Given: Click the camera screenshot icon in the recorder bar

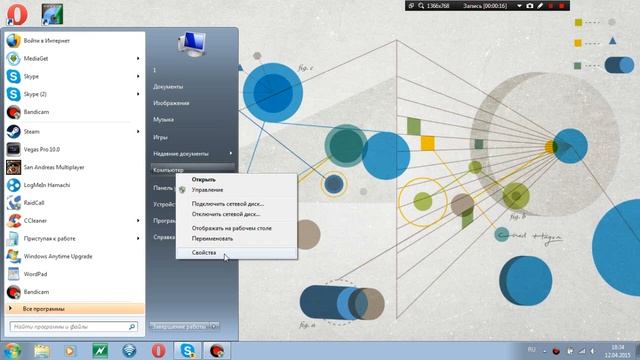Looking at the screenshot, I should [530, 6].
